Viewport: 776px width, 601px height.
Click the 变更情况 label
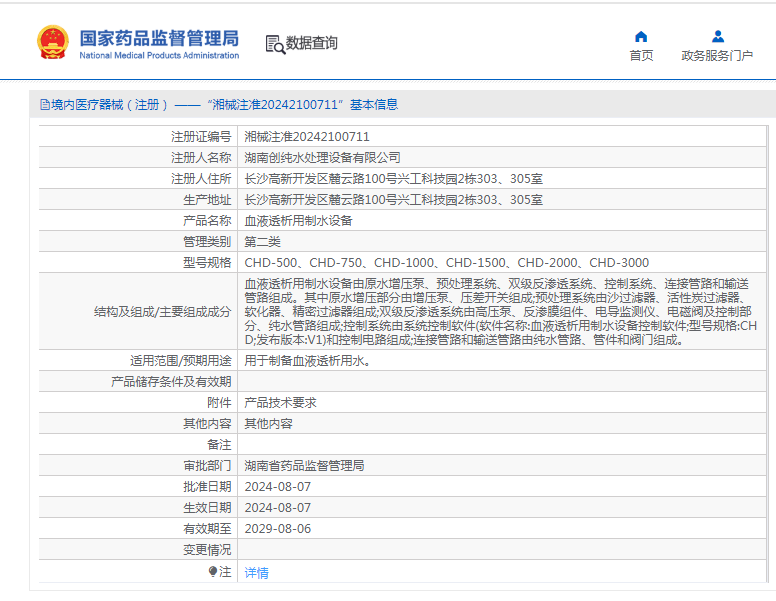point(207,550)
